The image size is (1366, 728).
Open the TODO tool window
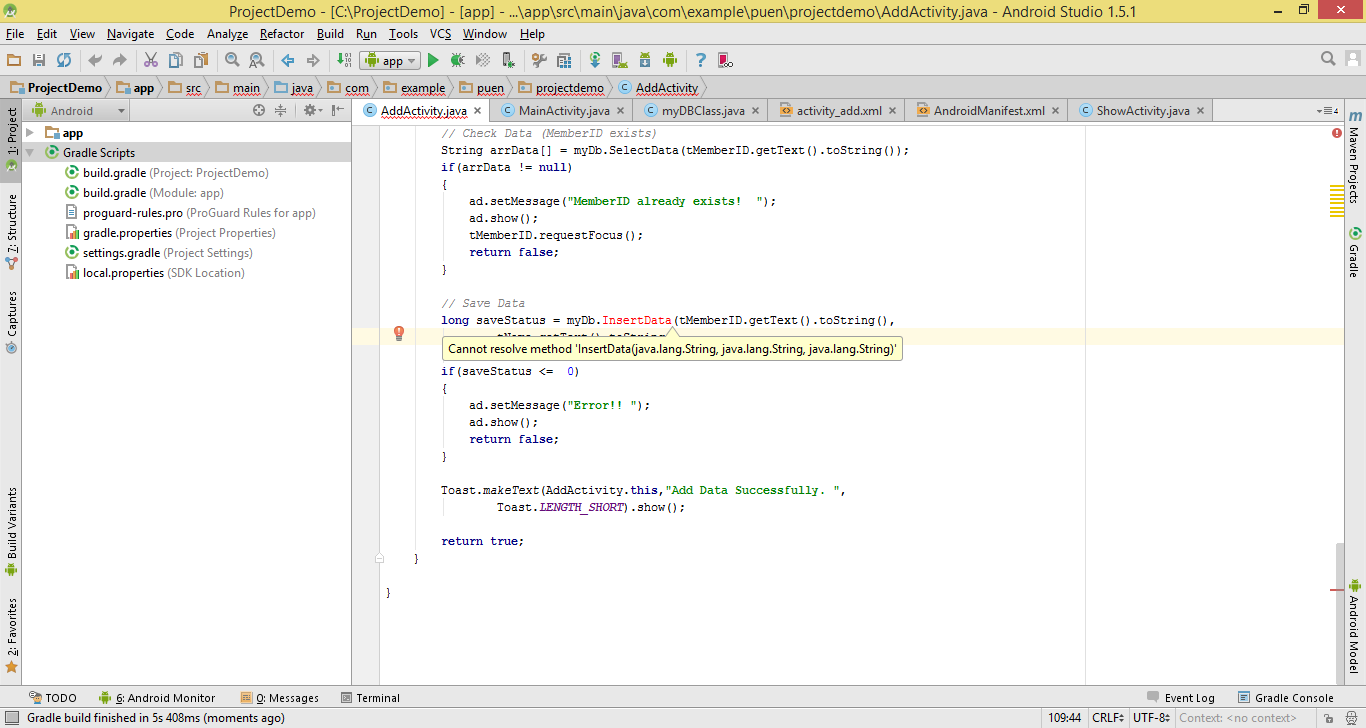[53, 698]
